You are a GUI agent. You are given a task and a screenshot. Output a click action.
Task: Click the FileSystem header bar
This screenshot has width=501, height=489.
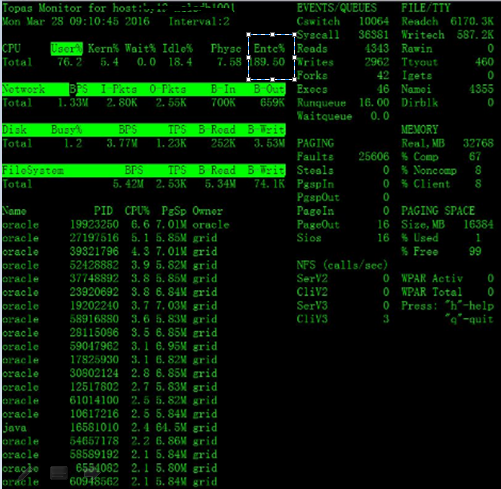pyautogui.click(x=144, y=170)
